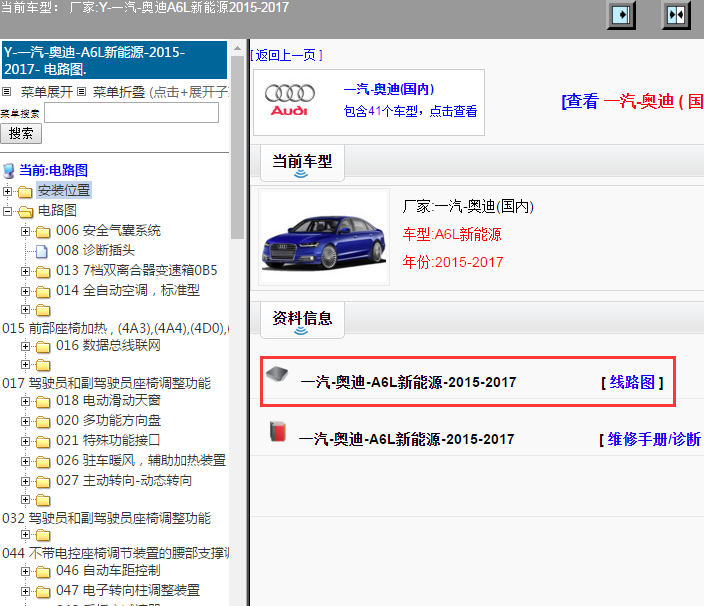The width and height of the screenshot is (704, 606).
Task: Click the left panel scrollbar up arrow
Action: [237, 48]
